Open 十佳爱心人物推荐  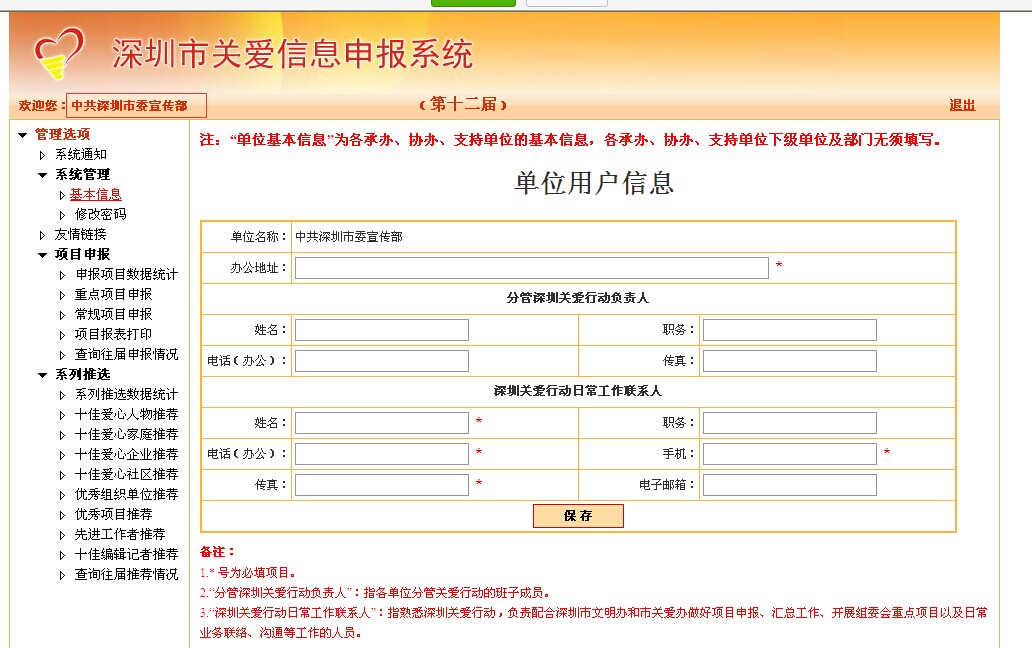click(x=126, y=414)
